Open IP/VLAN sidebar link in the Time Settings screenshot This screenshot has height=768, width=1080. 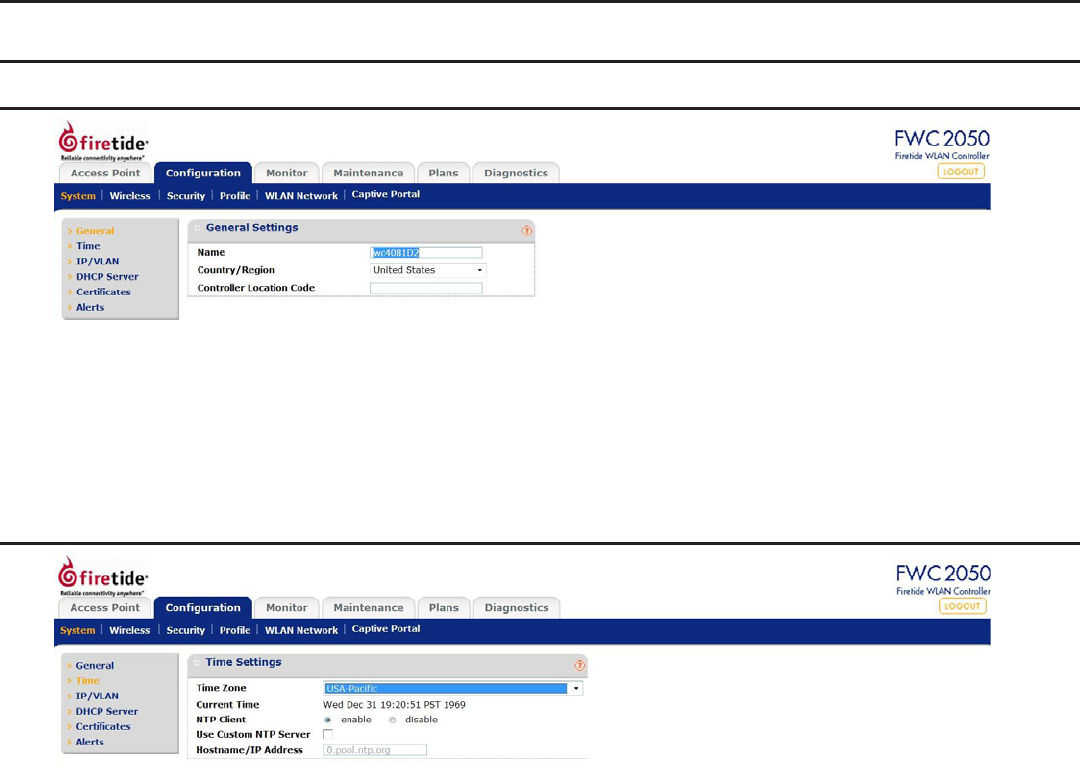point(97,696)
